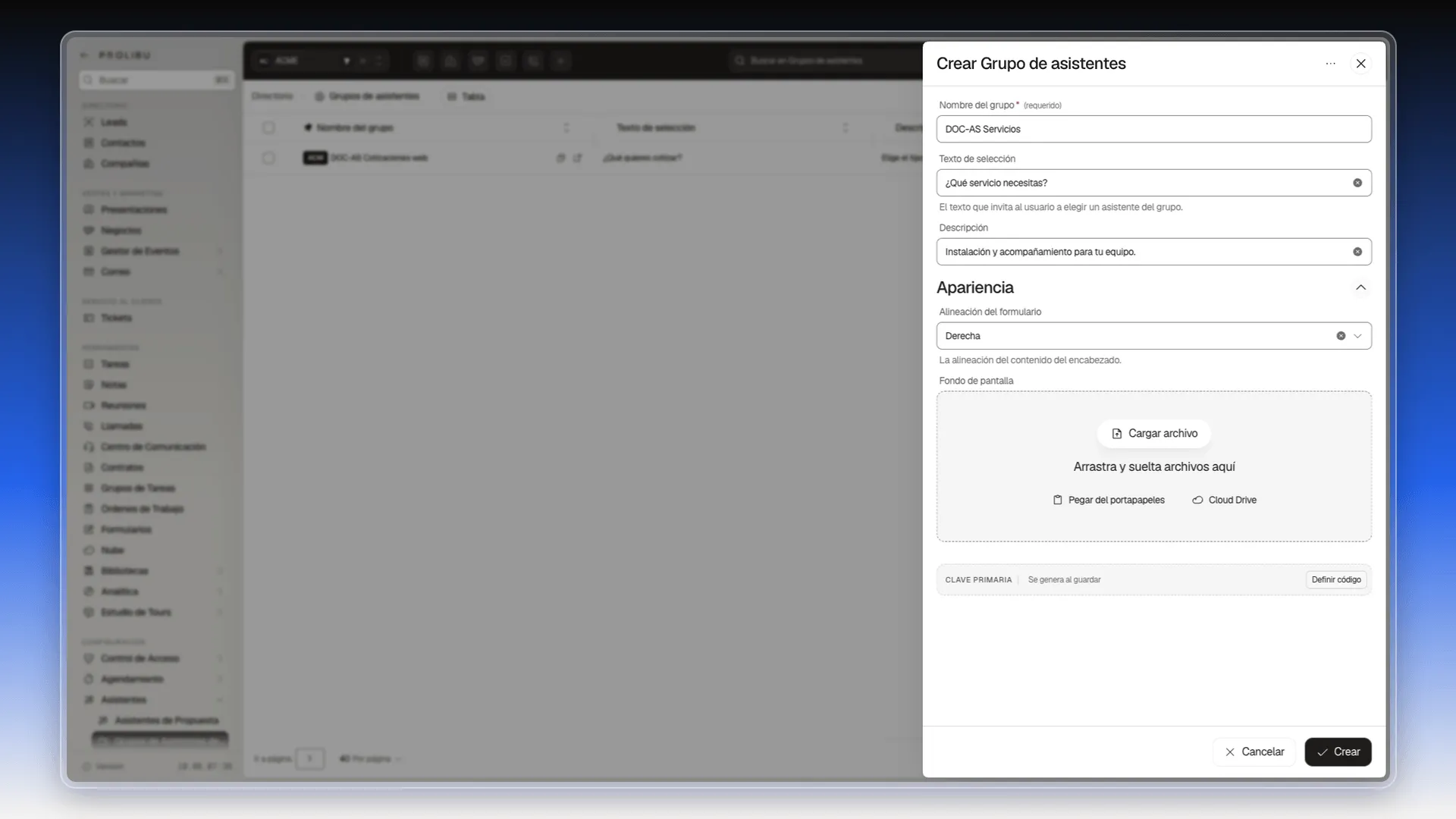Collapse the Asistentes sidebar section
The image size is (1456, 819).
[220, 699]
